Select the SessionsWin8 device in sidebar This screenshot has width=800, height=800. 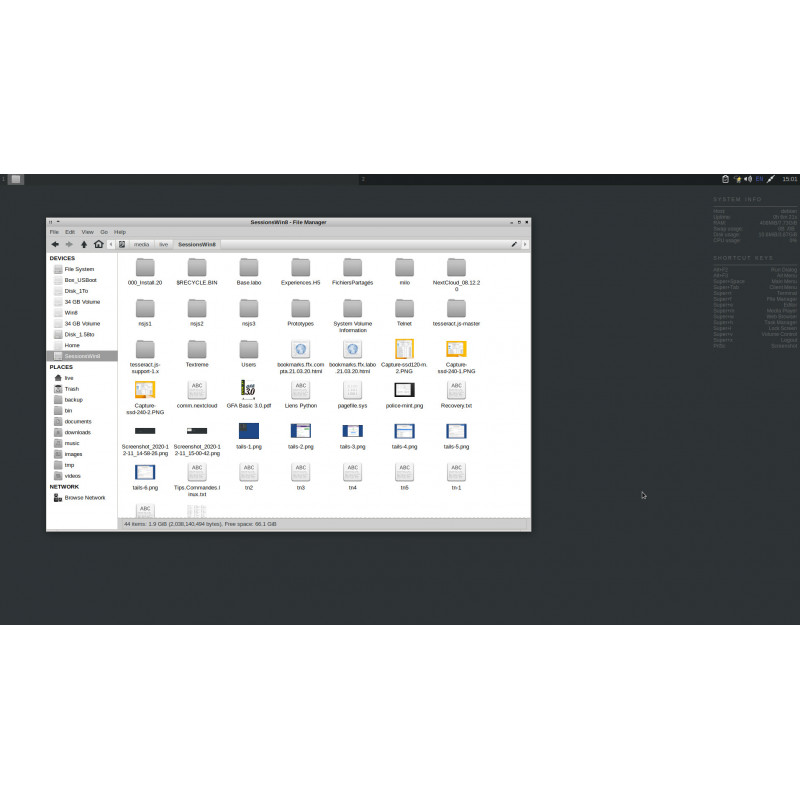(x=80, y=355)
